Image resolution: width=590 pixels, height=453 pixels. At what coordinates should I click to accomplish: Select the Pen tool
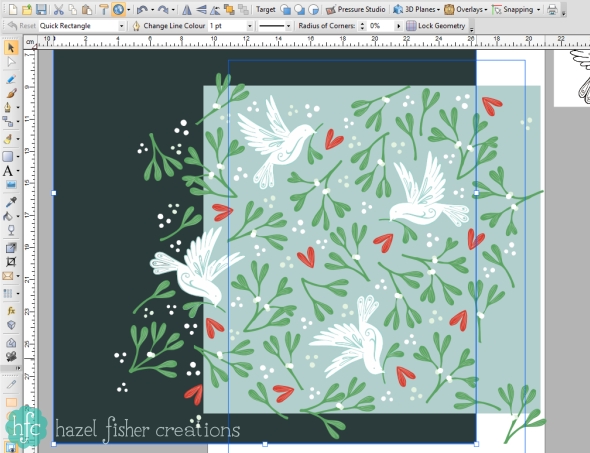[8, 107]
